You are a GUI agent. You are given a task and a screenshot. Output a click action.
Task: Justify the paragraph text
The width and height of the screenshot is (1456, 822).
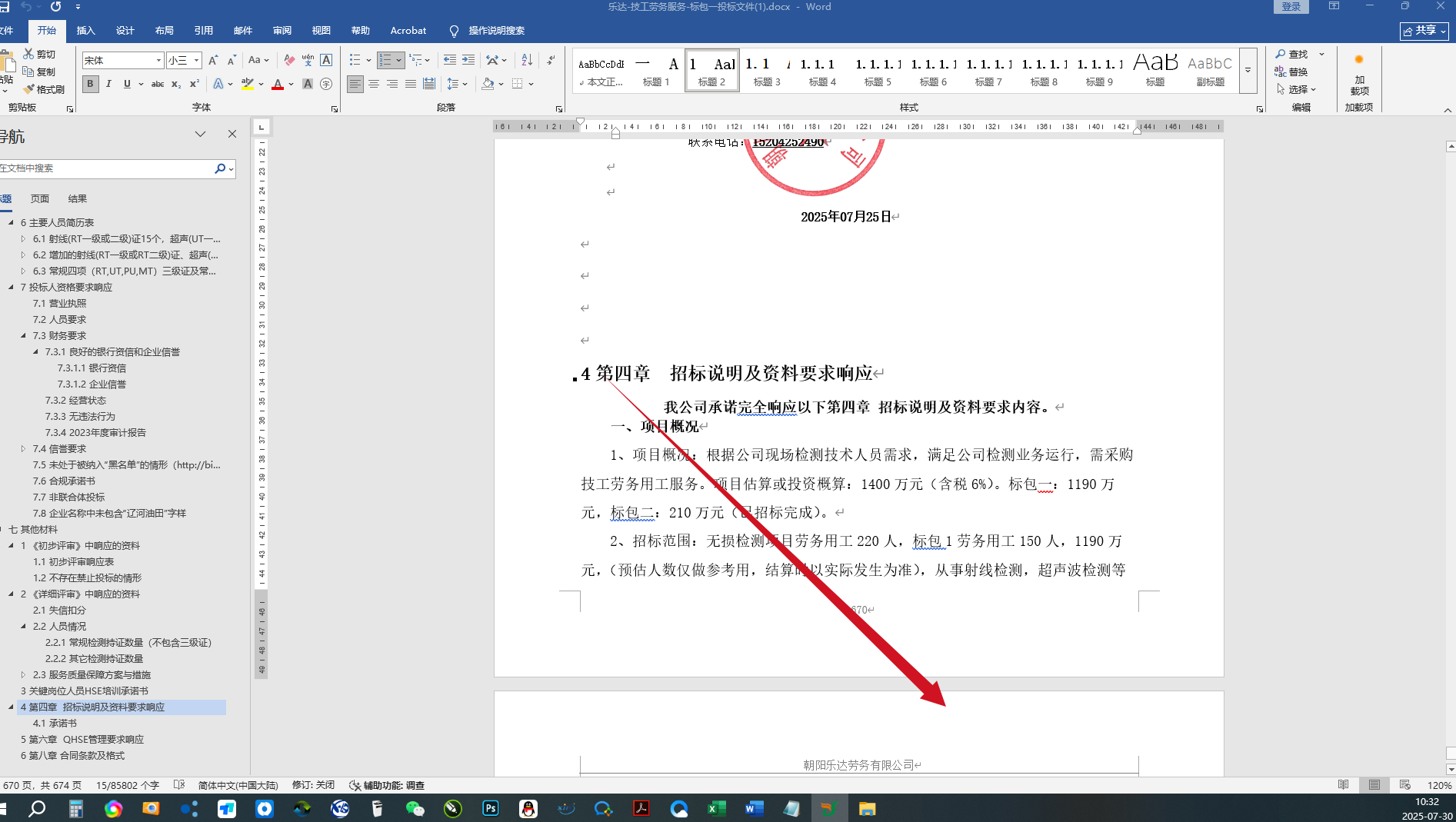click(411, 84)
